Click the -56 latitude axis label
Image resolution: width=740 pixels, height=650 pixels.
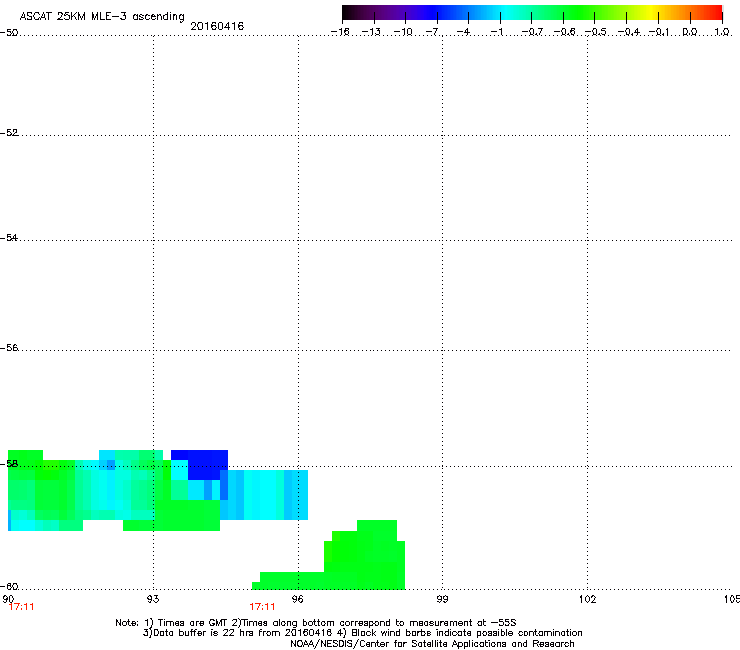pos(9,347)
